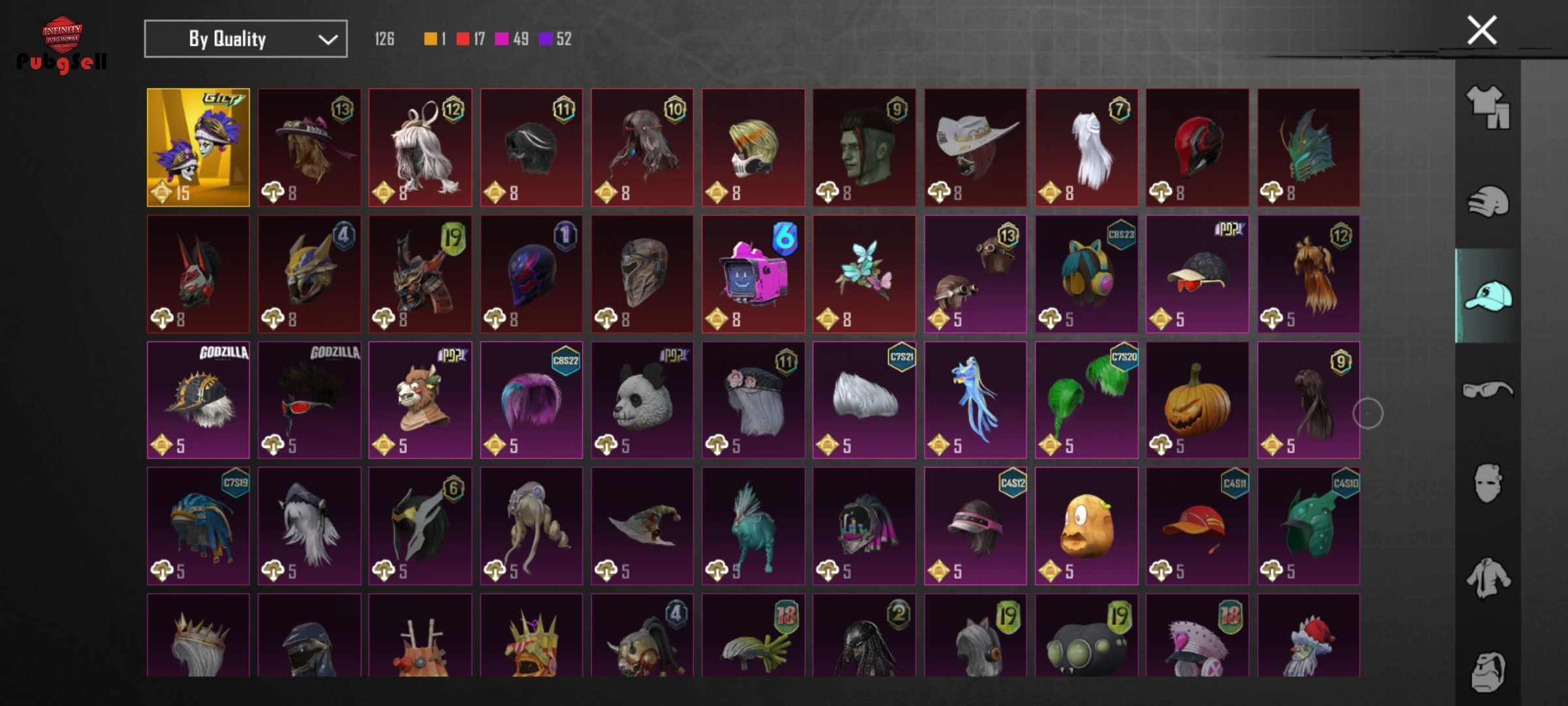Open the glasses category icon
This screenshot has height=706, width=1568.
click(x=1488, y=390)
